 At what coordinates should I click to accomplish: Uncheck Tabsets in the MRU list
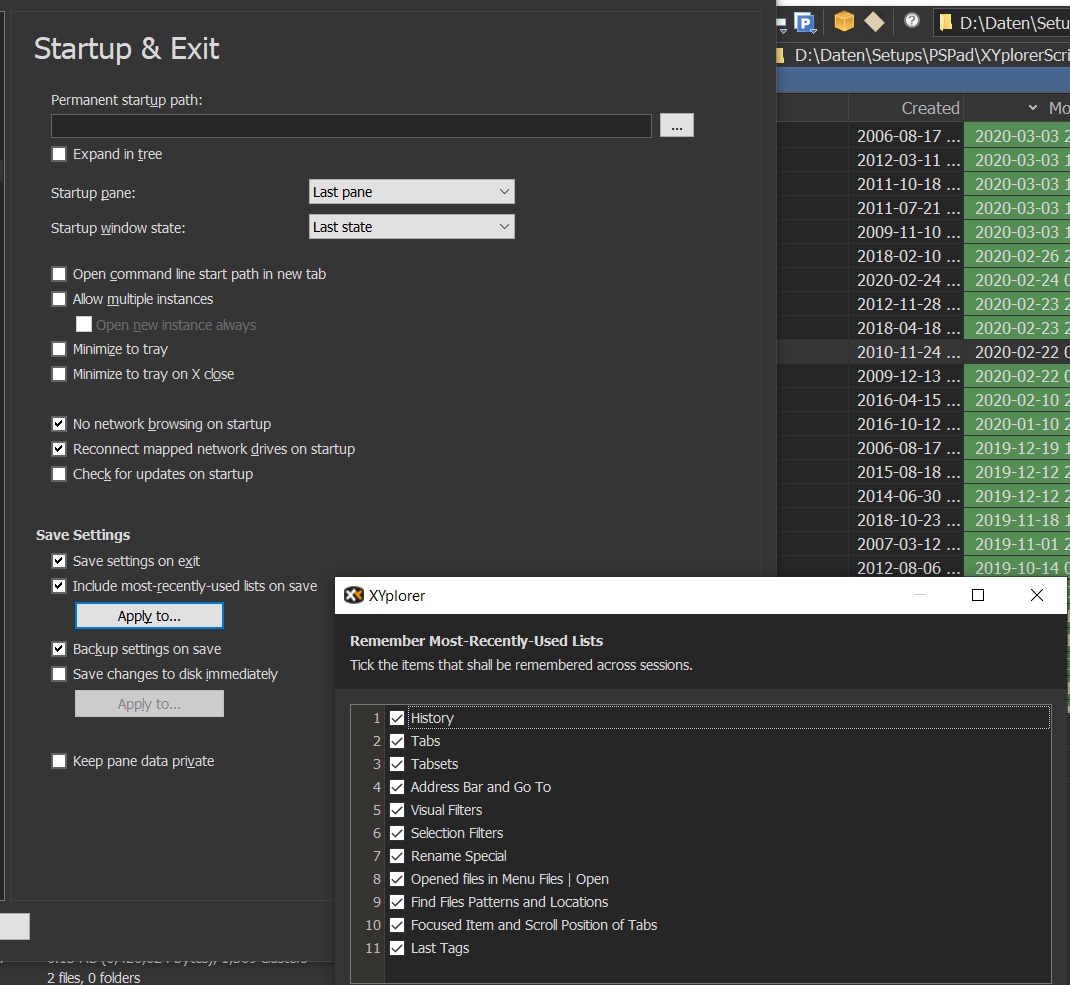(397, 764)
